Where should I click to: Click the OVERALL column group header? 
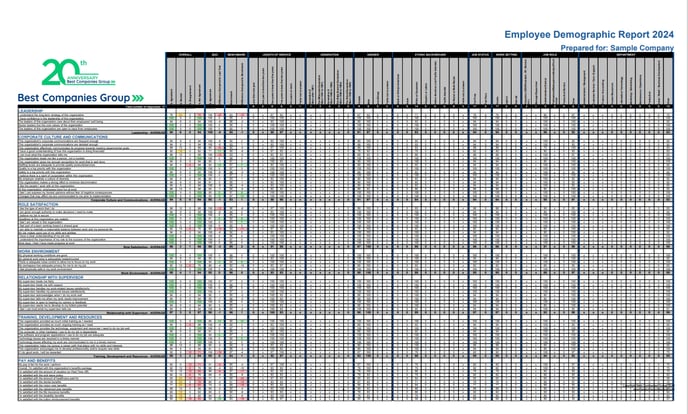coord(185,55)
